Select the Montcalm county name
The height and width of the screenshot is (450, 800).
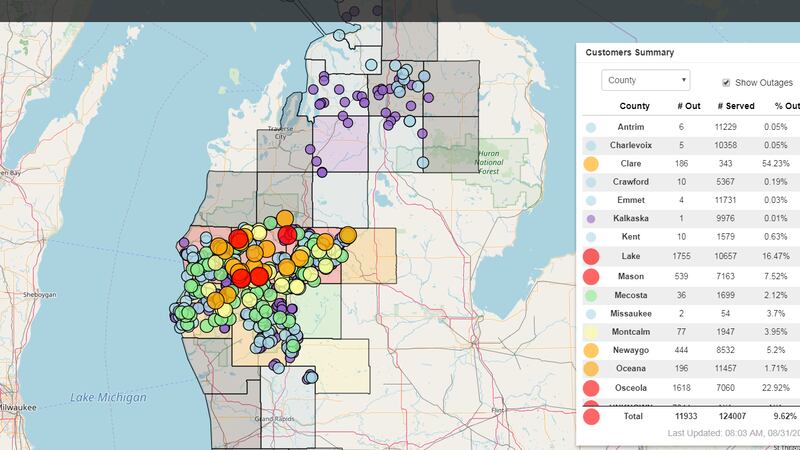tap(631, 332)
